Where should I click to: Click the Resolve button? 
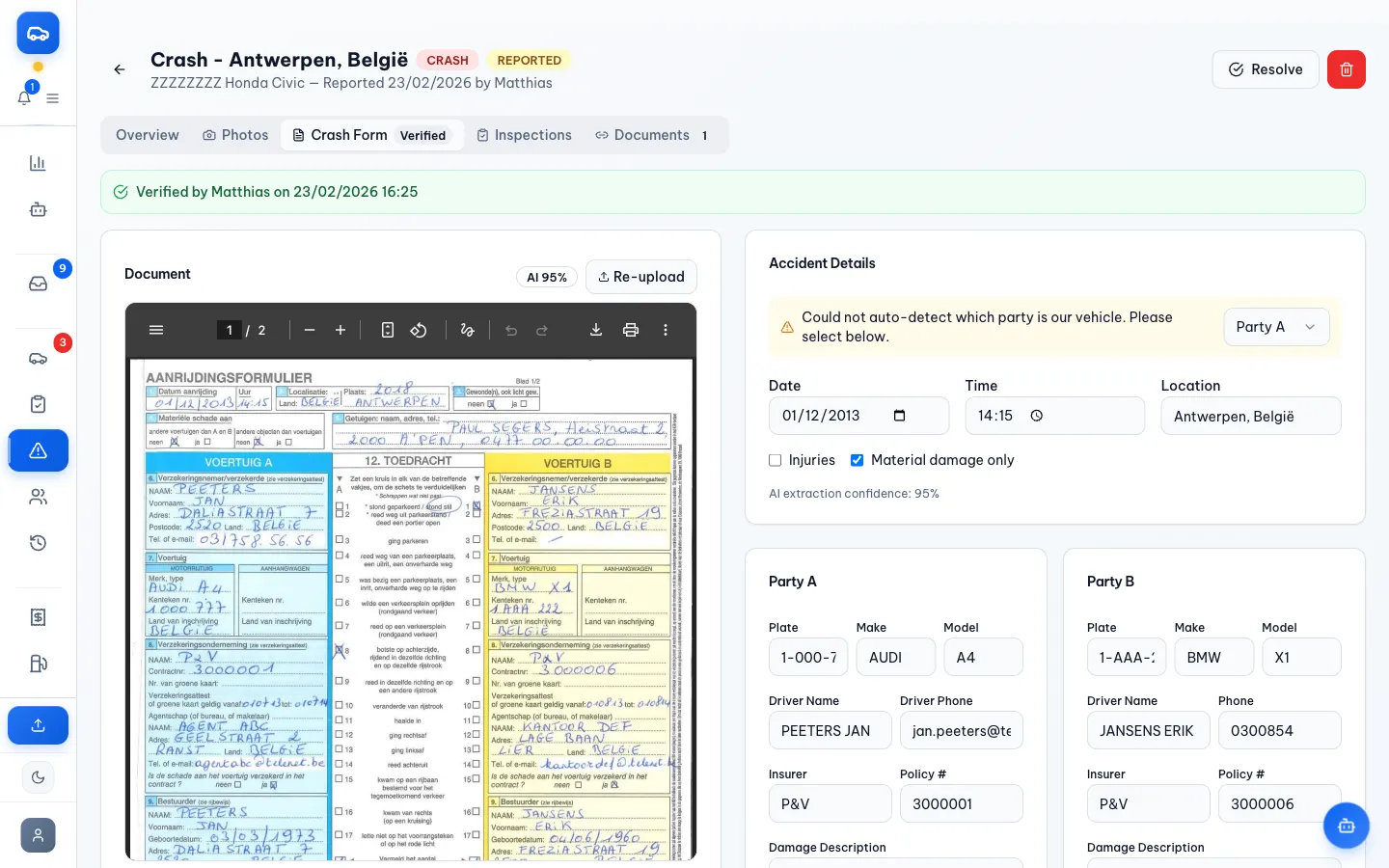point(1266,69)
